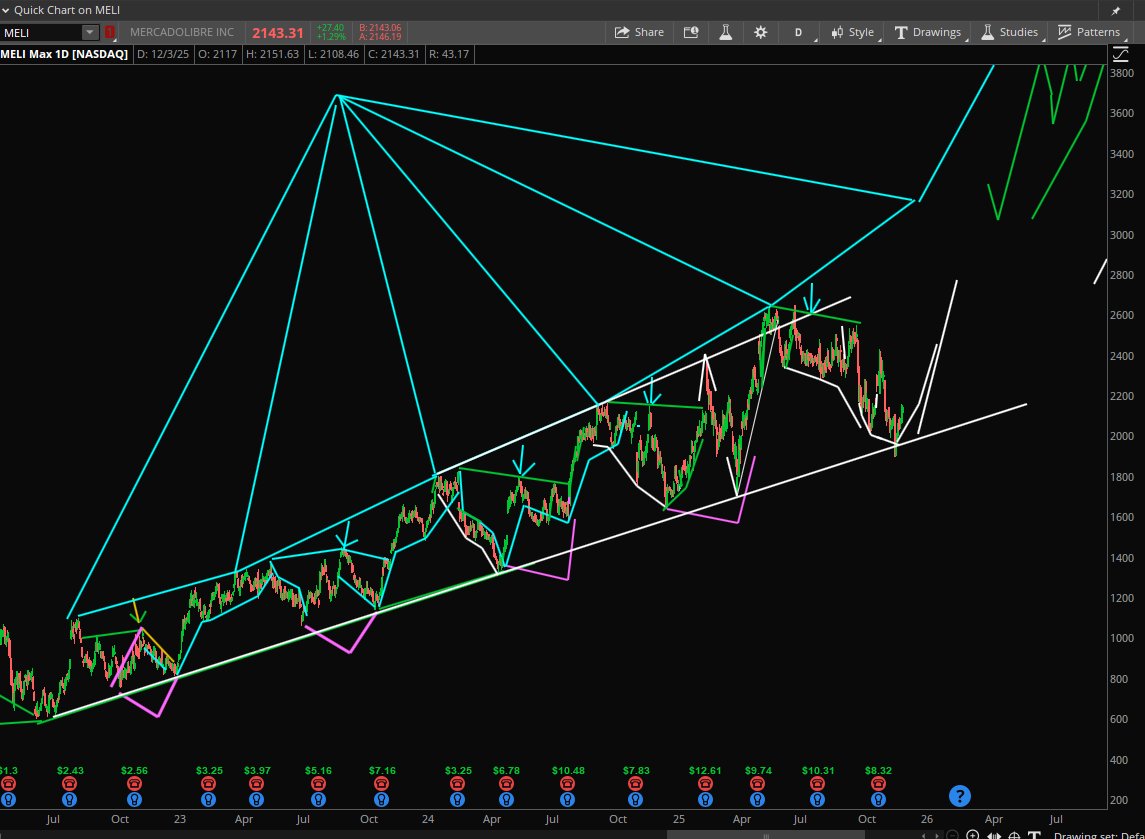Click the MERCADOLIBRE INC company name
The image size is (1145, 839).
tap(182, 32)
